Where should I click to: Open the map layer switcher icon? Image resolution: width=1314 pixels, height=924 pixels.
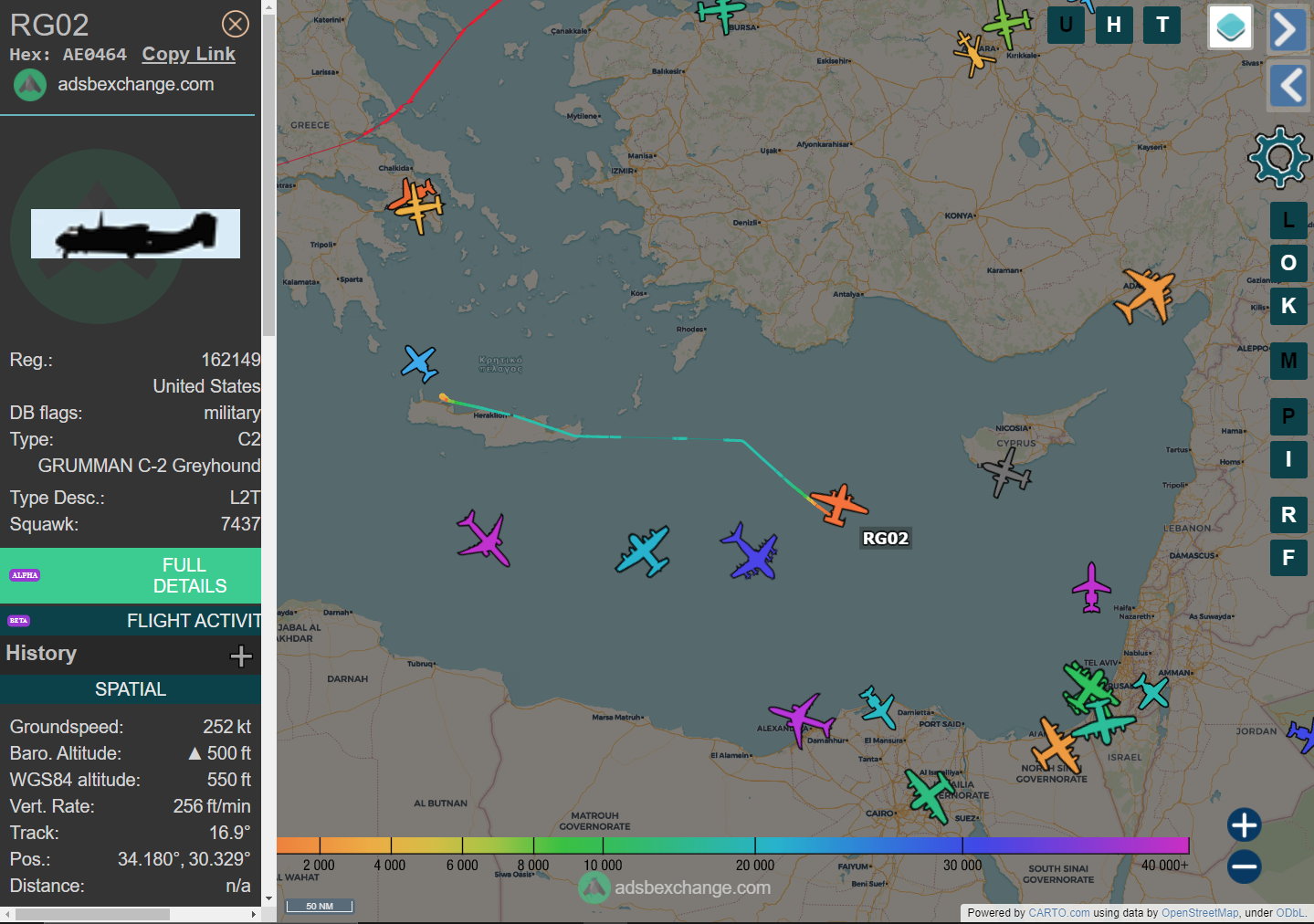tap(1230, 26)
